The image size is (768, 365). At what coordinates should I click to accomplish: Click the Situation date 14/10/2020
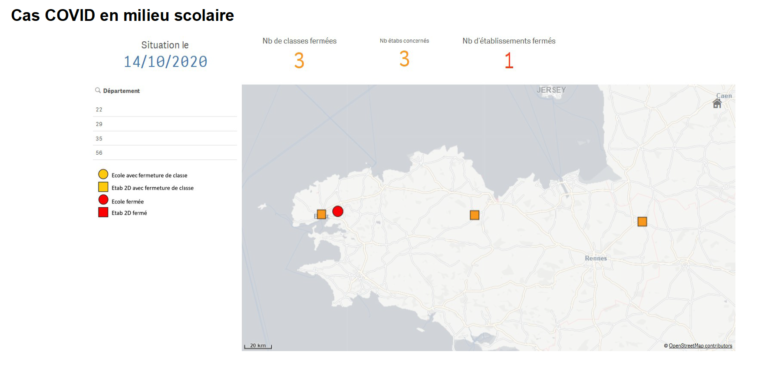(x=165, y=62)
